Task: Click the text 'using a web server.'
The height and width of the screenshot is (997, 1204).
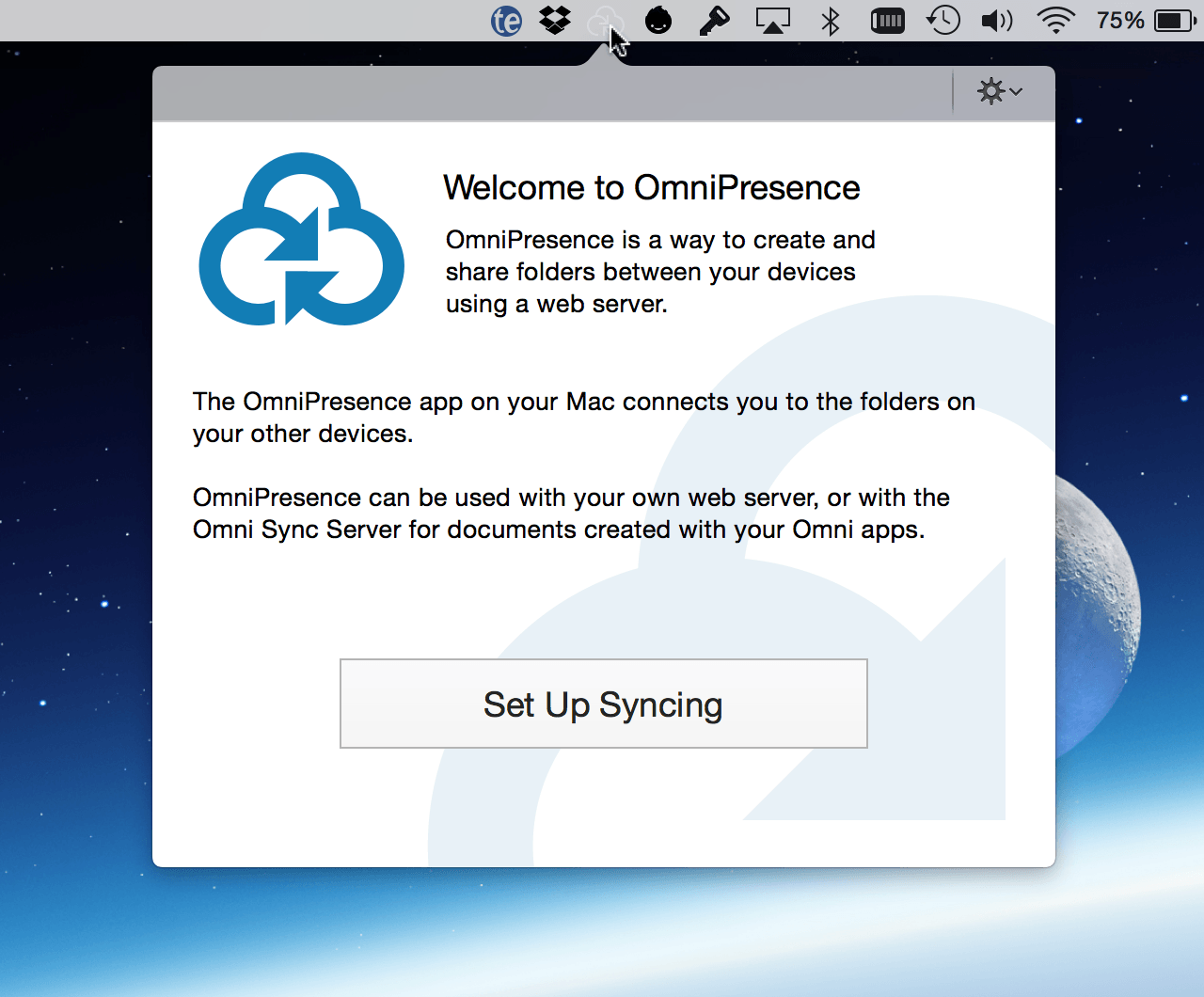Action: click(x=557, y=304)
